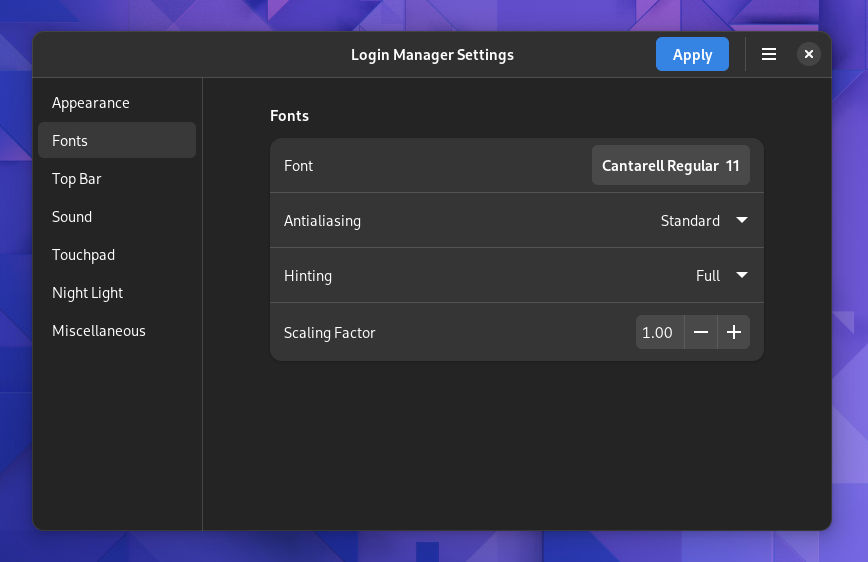Open the hamburger main menu
This screenshot has height=562, width=868.
click(x=769, y=55)
